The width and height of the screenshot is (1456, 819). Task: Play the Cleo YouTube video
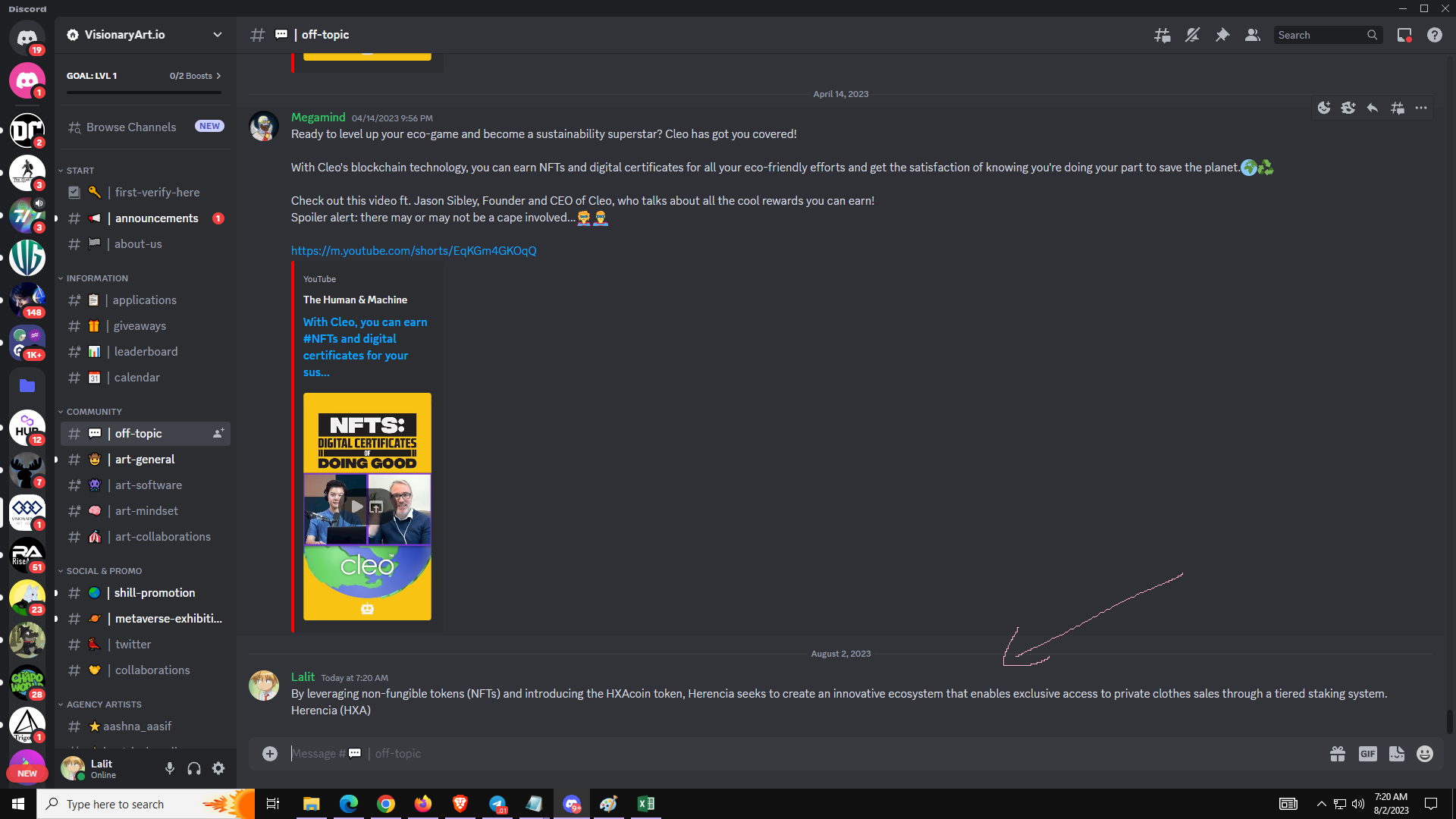(356, 506)
